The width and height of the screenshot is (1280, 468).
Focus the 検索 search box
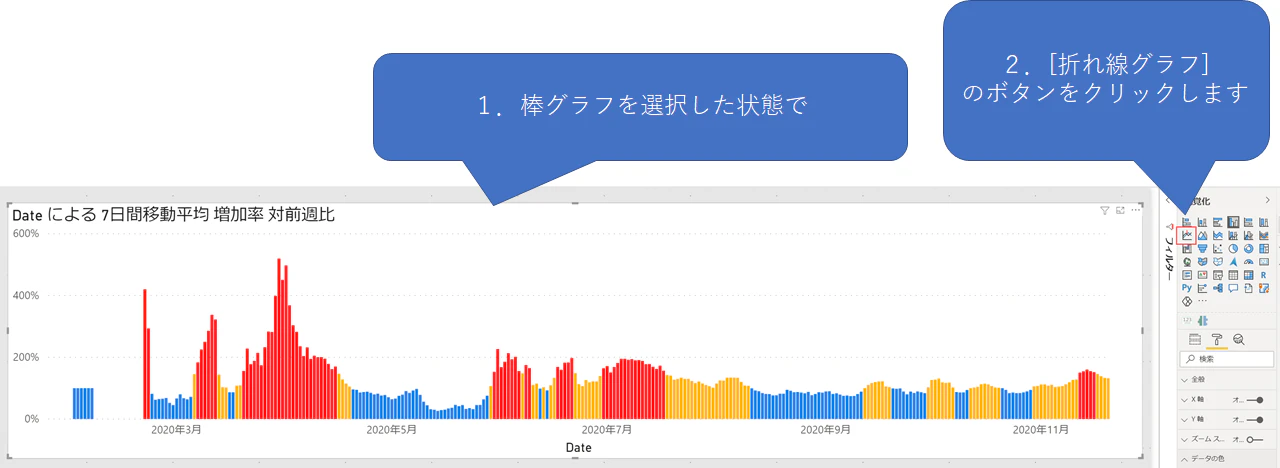(x=1227, y=358)
